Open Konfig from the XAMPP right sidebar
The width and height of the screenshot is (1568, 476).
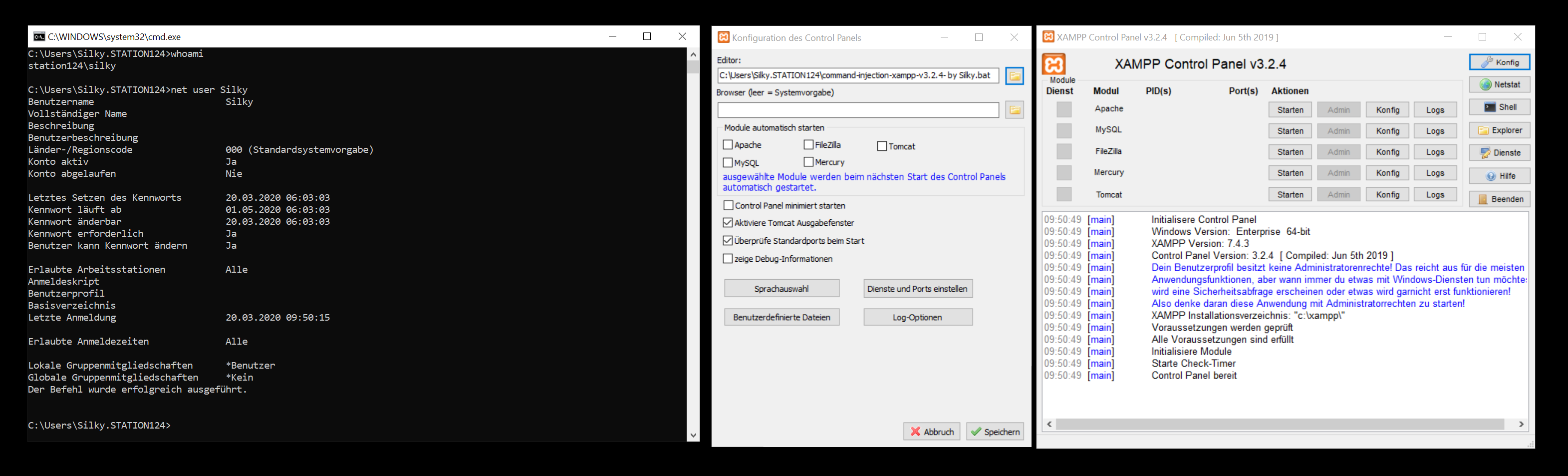coord(1499,62)
